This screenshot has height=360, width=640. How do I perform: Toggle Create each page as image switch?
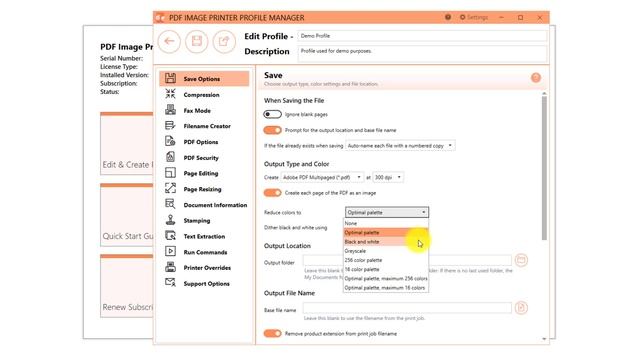[x=272, y=193]
